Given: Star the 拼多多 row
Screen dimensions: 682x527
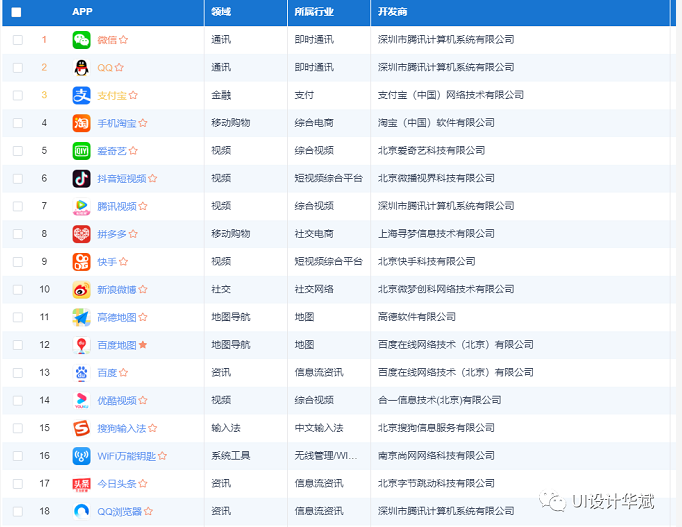Looking at the screenshot, I should pos(133,234).
